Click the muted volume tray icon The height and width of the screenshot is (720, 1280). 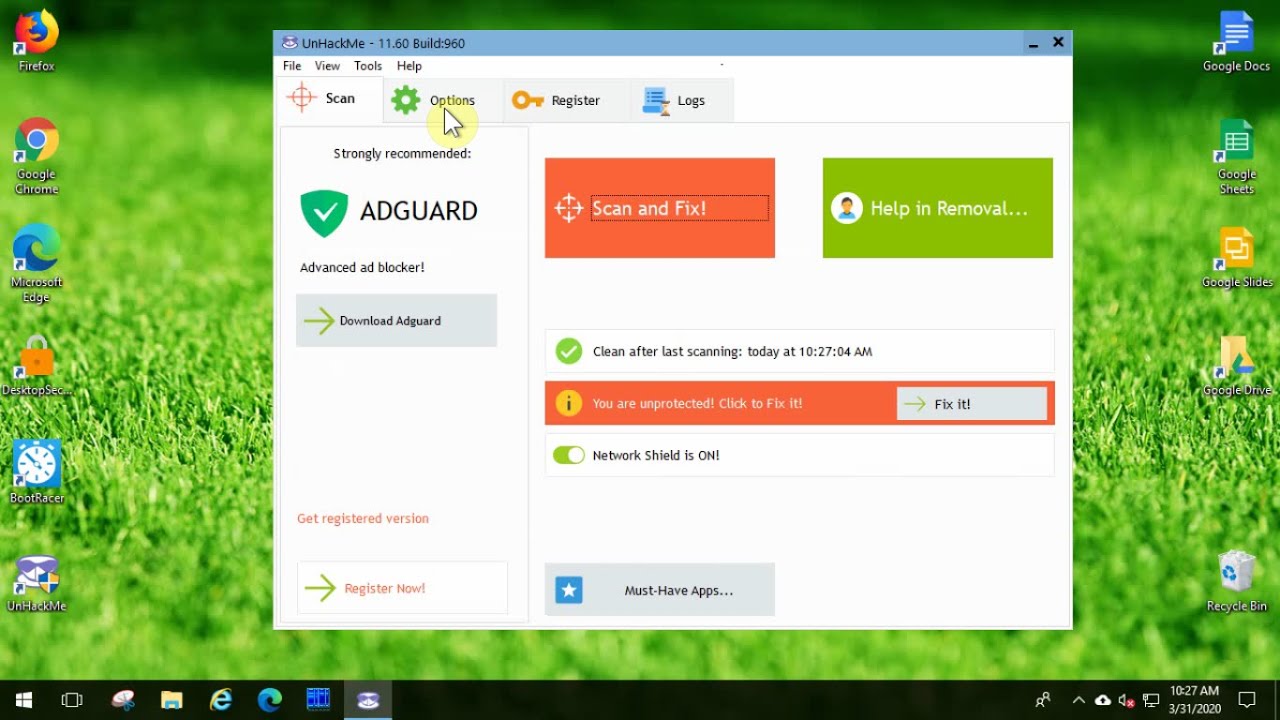pyautogui.click(x=1127, y=700)
